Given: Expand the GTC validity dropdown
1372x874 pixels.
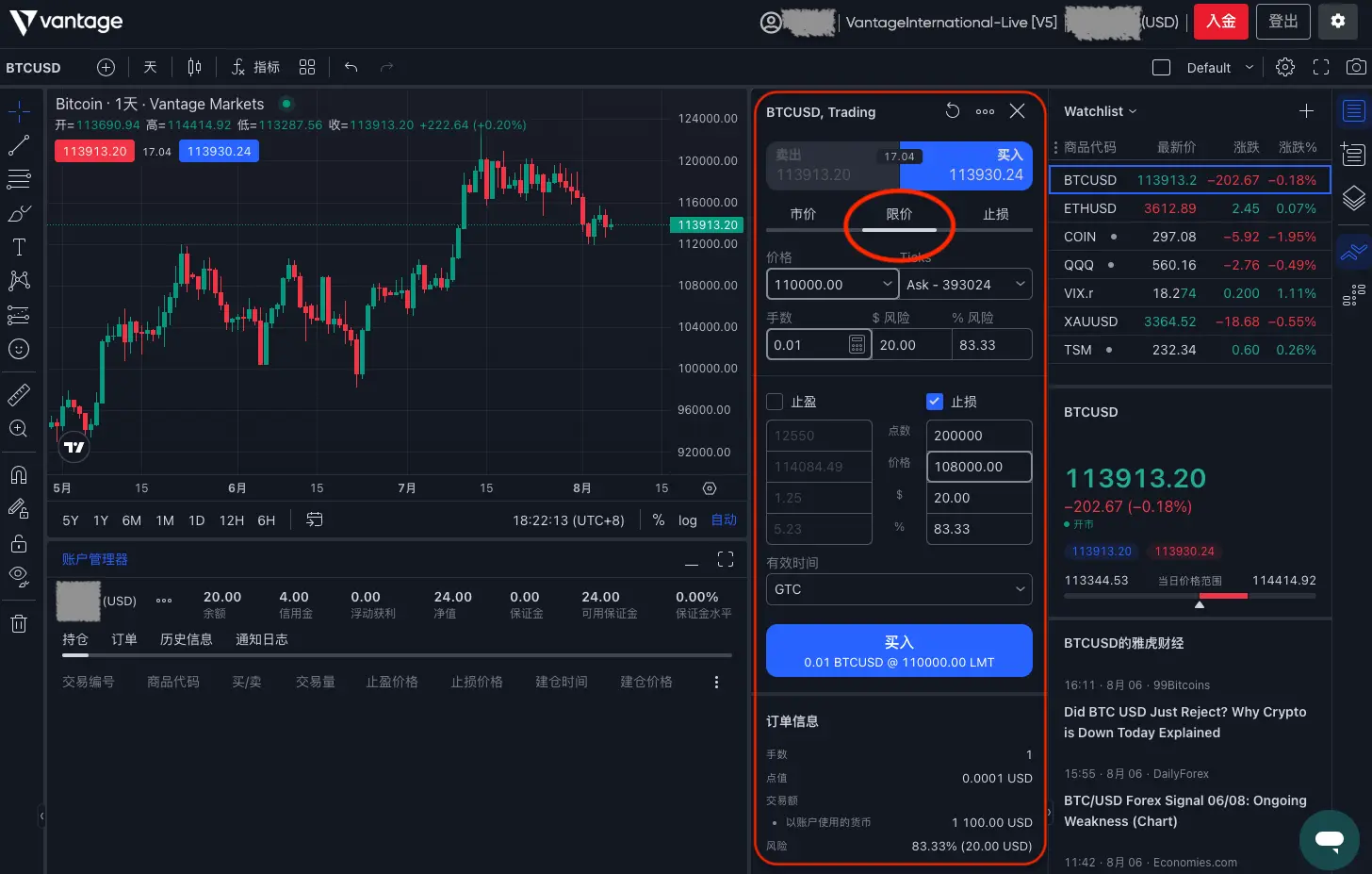Looking at the screenshot, I should tap(899, 589).
